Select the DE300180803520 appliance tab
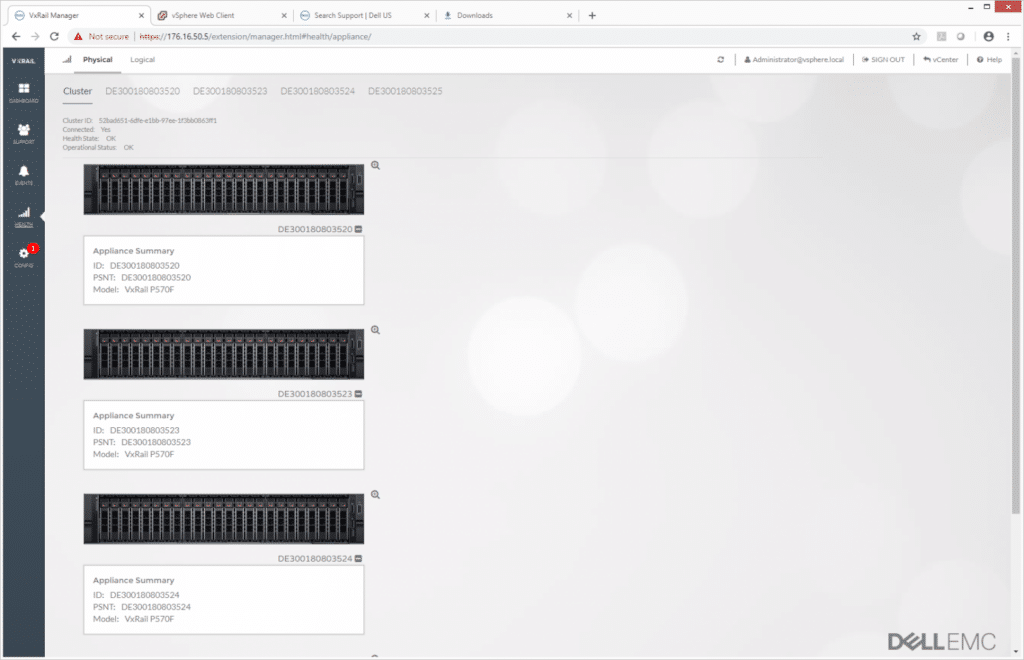The image size is (1024, 660). pyautogui.click(x=142, y=91)
